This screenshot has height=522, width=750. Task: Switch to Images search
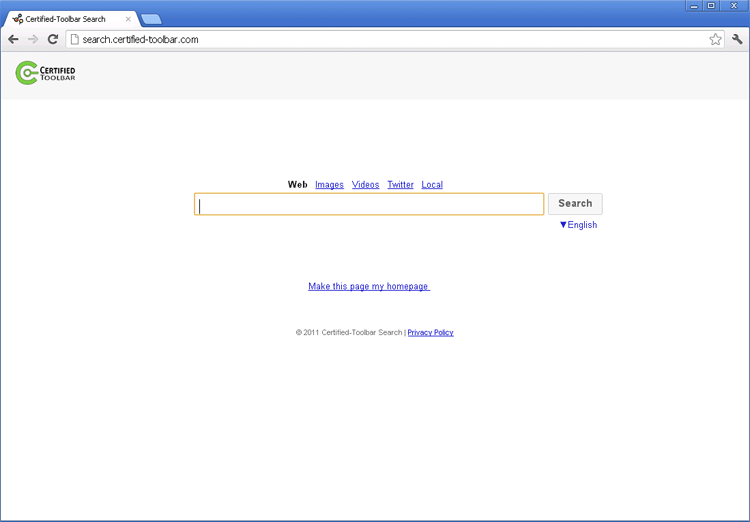pyautogui.click(x=329, y=185)
